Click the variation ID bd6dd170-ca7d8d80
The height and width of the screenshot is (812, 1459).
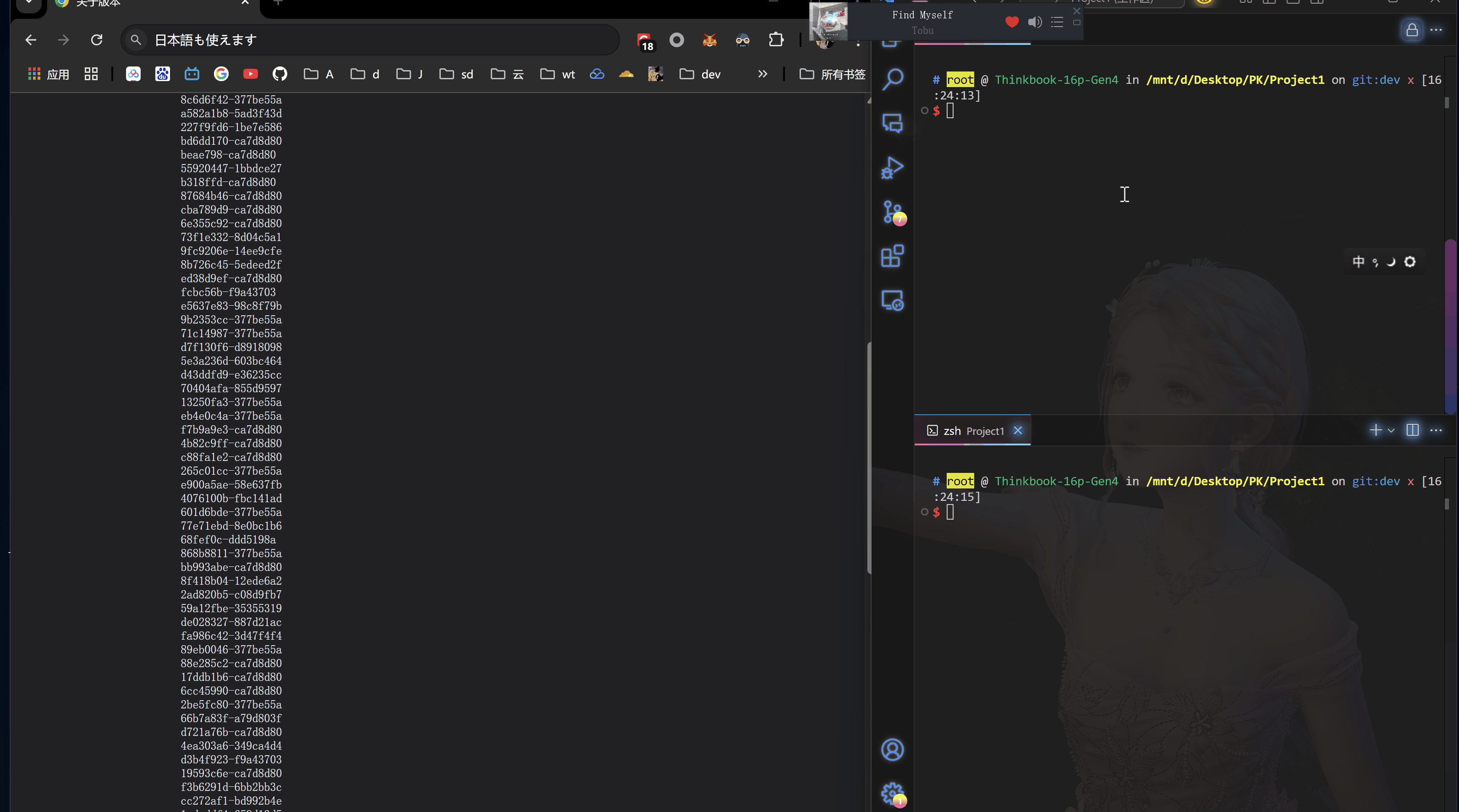pos(231,141)
